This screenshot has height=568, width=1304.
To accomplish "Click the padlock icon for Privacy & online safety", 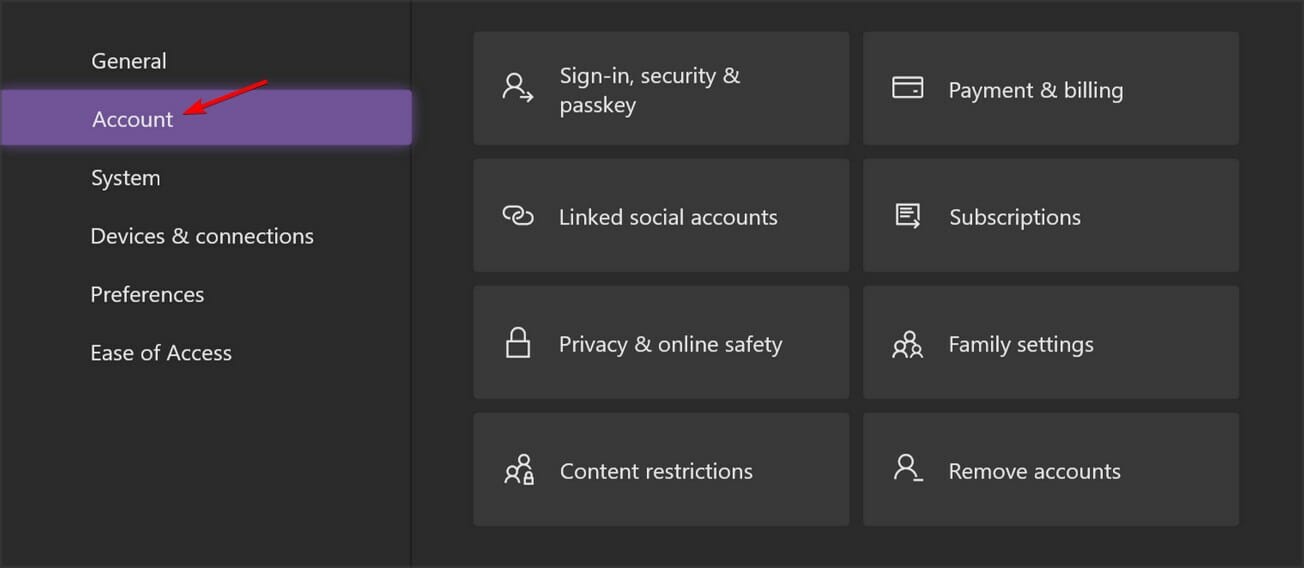I will click(x=517, y=342).
